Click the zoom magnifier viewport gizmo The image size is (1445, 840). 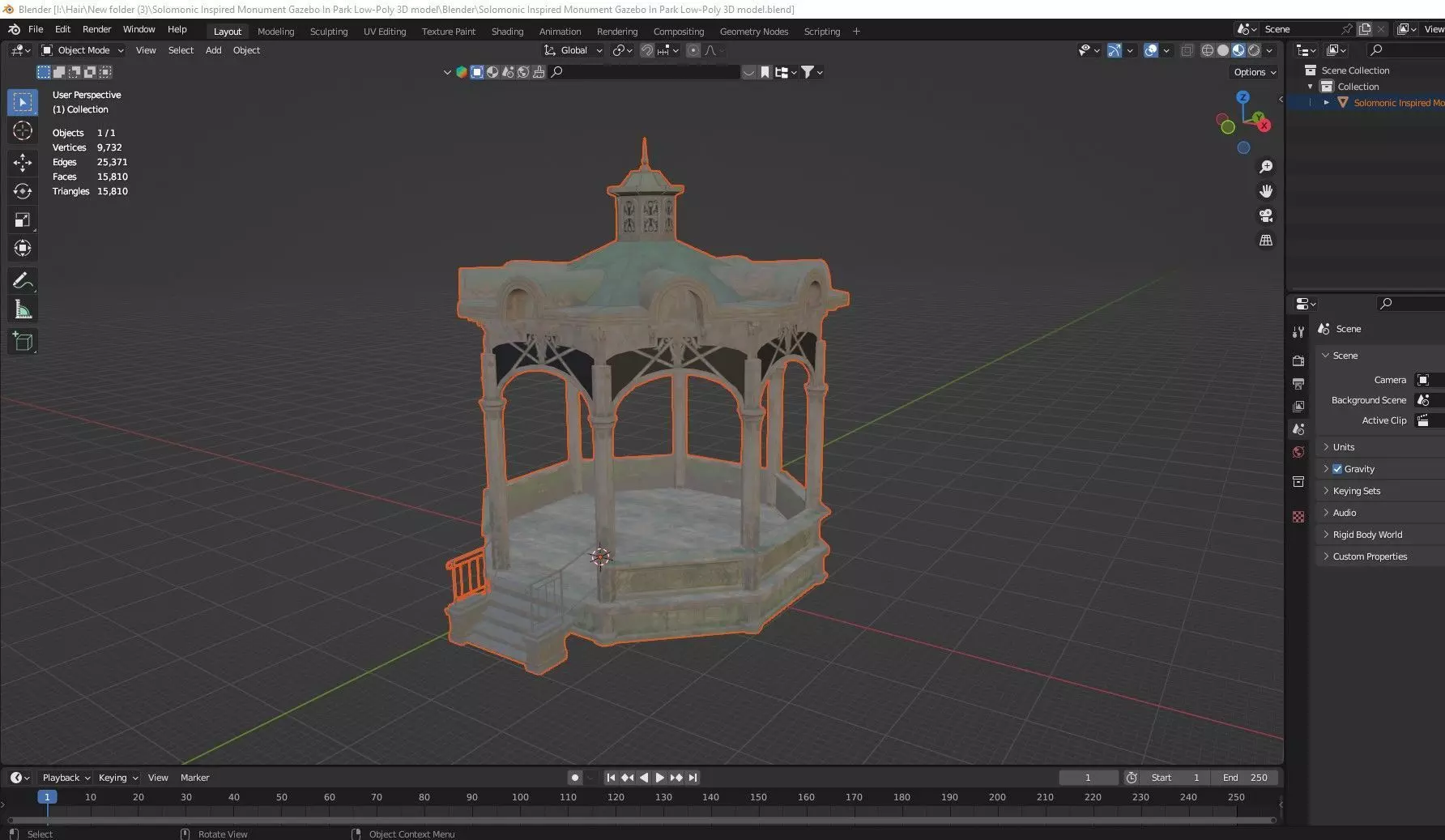pyautogui.click(x=1265, y=167)
